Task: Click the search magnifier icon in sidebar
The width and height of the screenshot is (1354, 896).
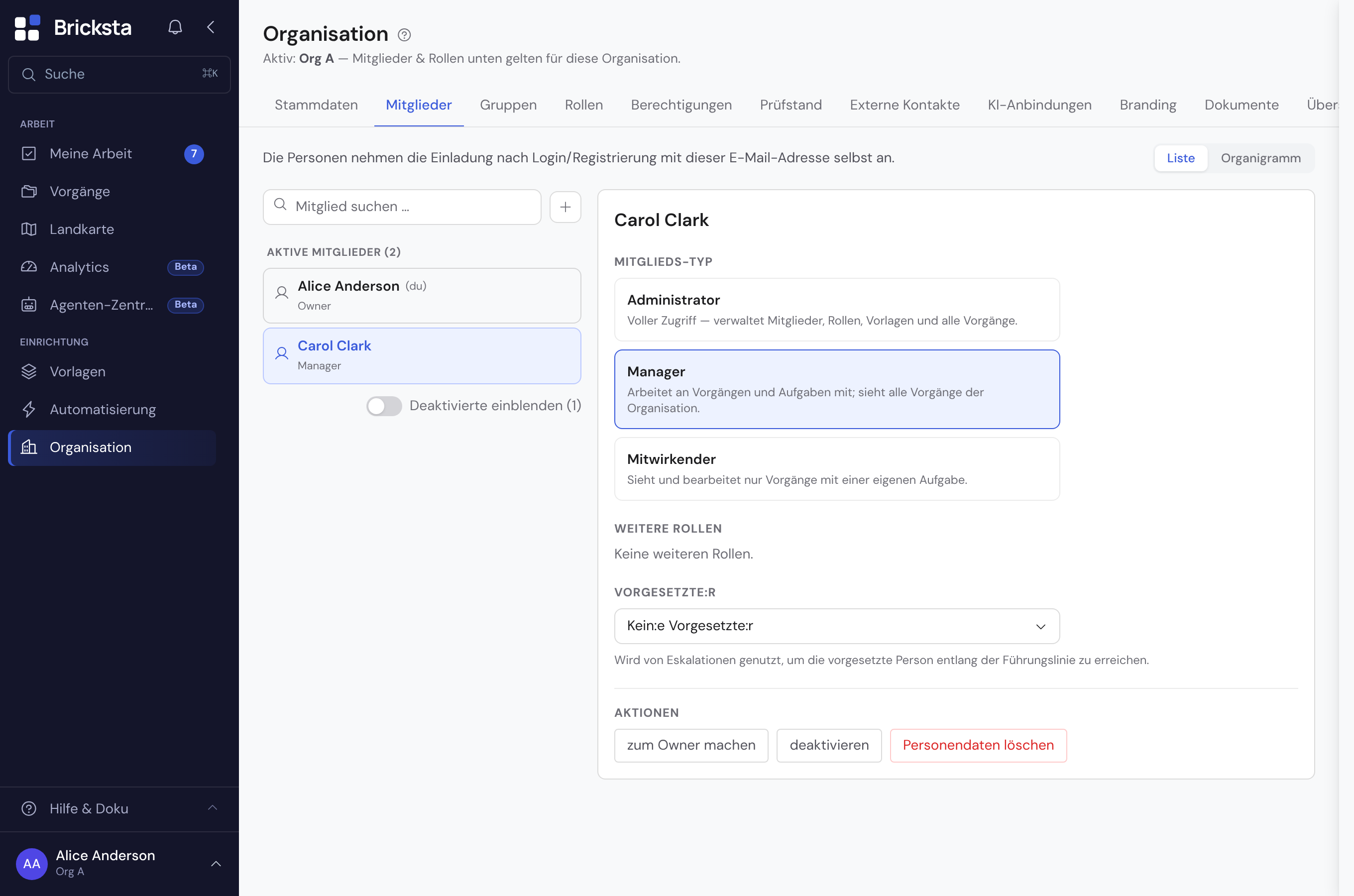Action: tap(28, 74)
